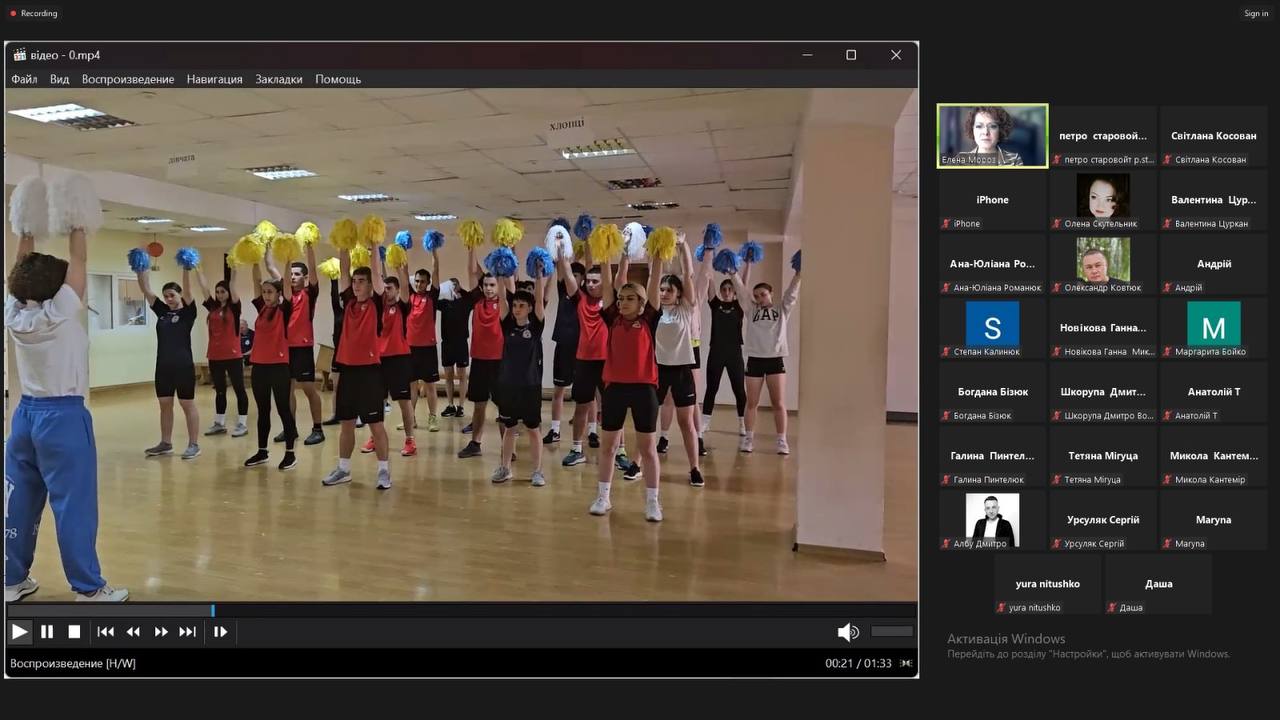Click the Play button in the media player
The height and width of the screenshot is (720, 1280).
point(19,631)
